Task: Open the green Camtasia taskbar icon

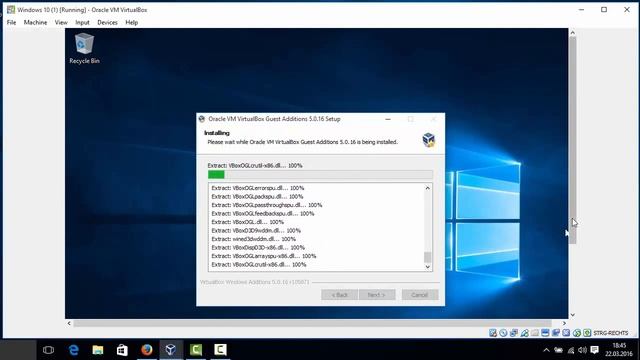Action: [196, 350]
